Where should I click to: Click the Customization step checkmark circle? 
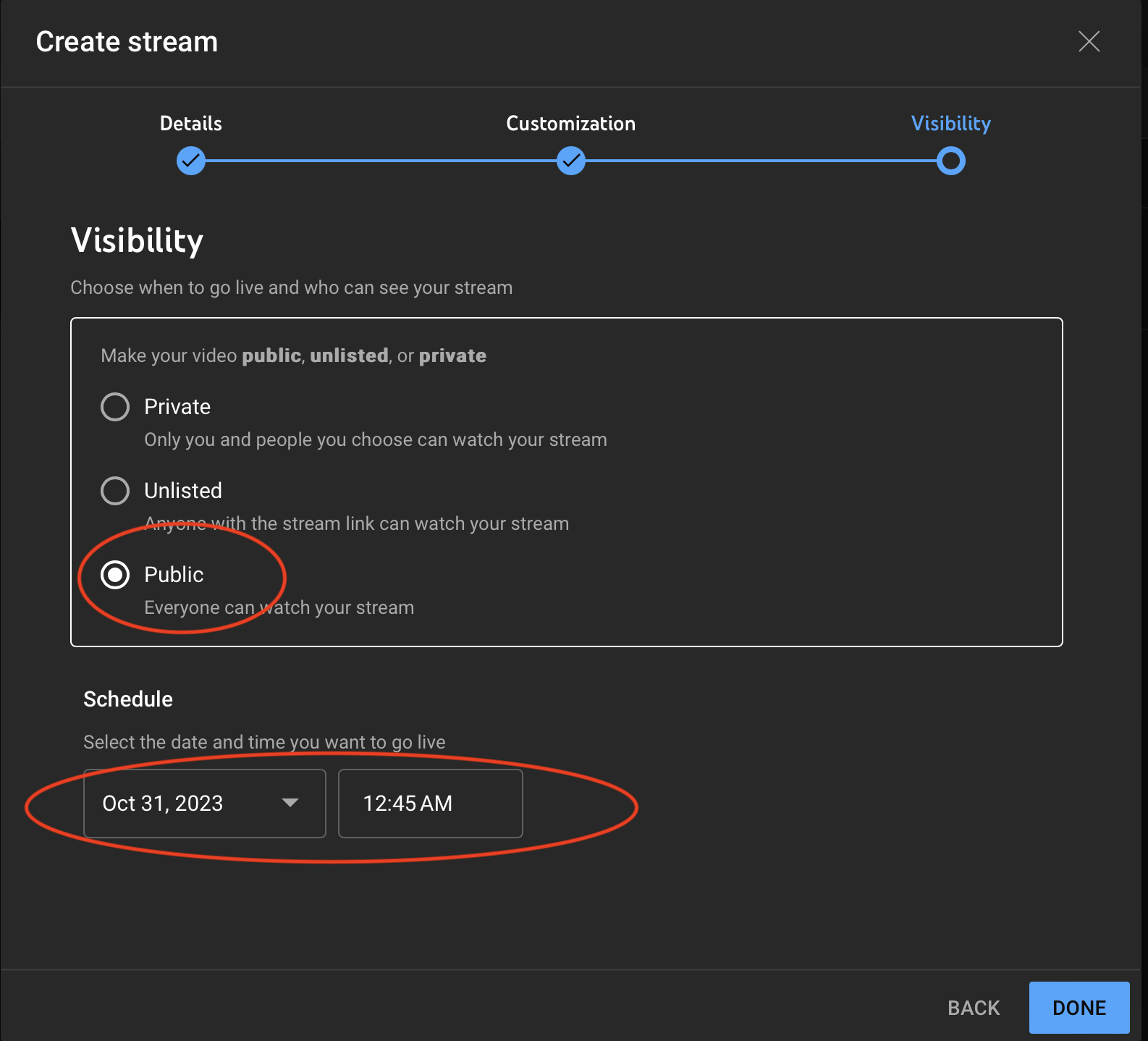(571, 161)
